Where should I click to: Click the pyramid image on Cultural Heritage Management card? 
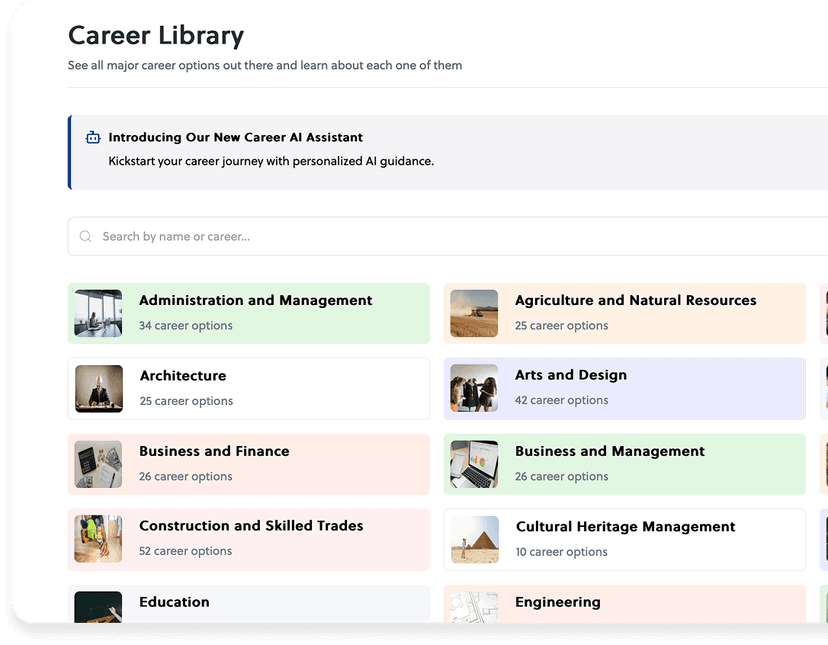pos(473,539)
